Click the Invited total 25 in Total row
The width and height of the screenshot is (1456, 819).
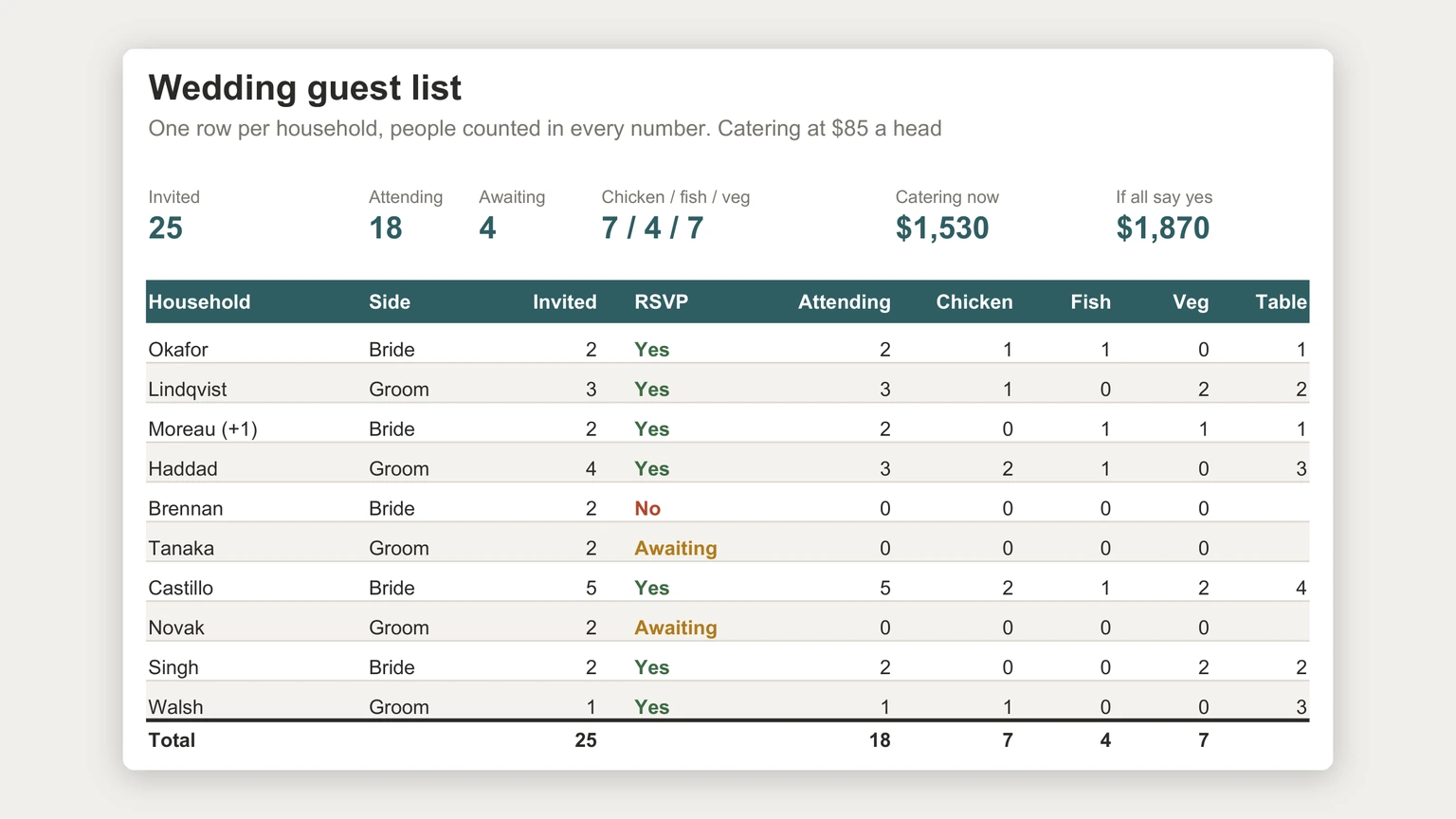point(586,740)
